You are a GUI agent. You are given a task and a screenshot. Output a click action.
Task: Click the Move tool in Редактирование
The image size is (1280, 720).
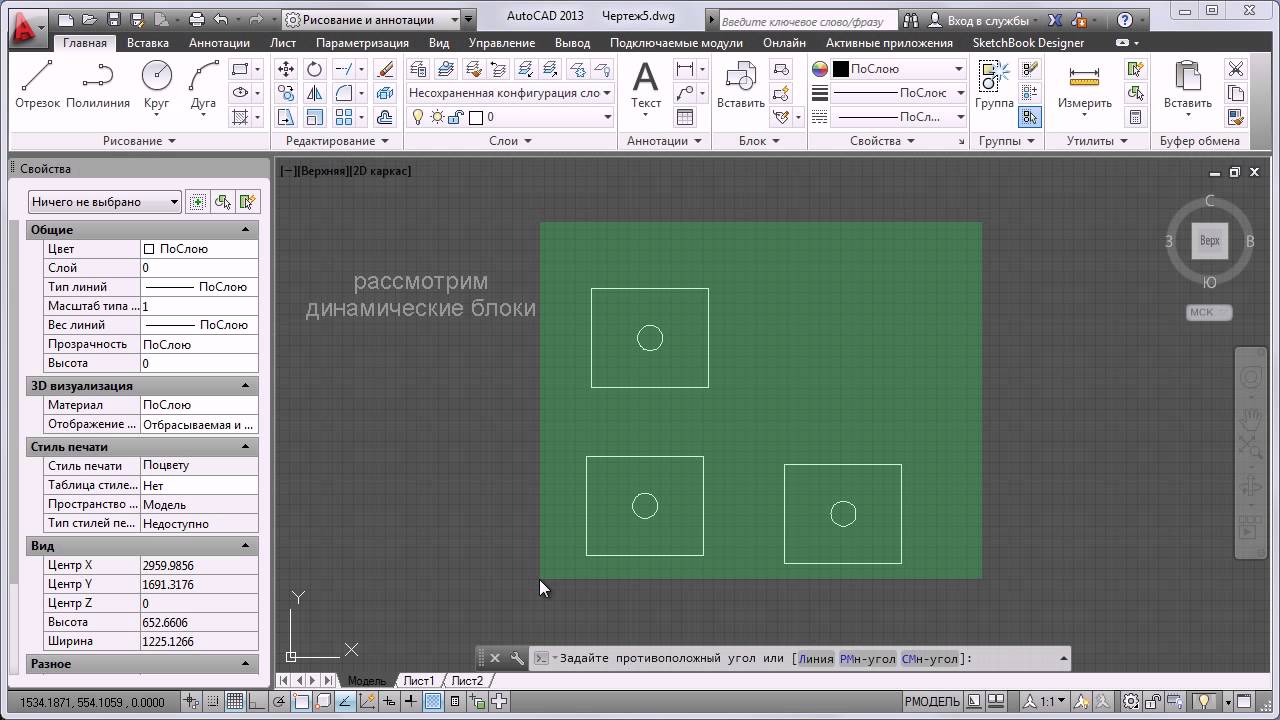tap(286, 69)
